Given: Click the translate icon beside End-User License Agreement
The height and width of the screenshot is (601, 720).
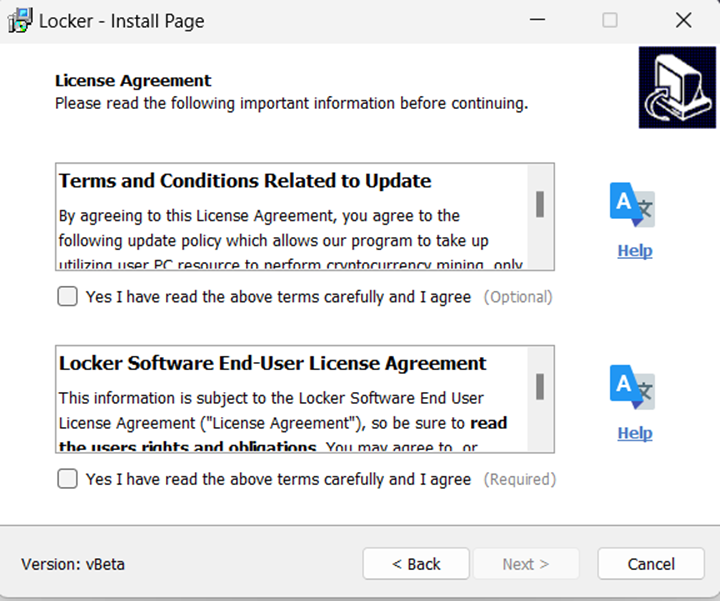Looking at the screenshot, I should coord(632,387).
